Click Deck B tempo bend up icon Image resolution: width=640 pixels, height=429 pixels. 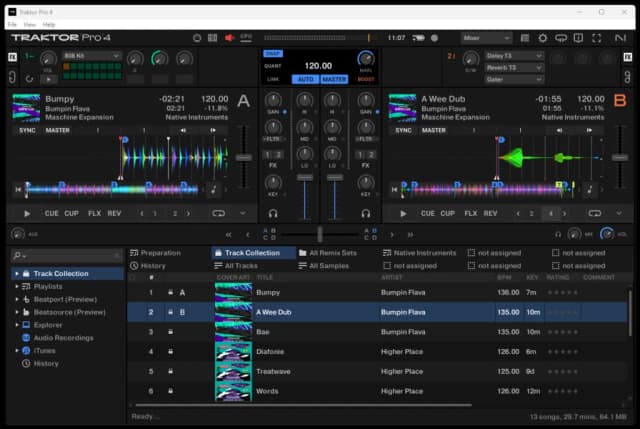coord(589,130)
